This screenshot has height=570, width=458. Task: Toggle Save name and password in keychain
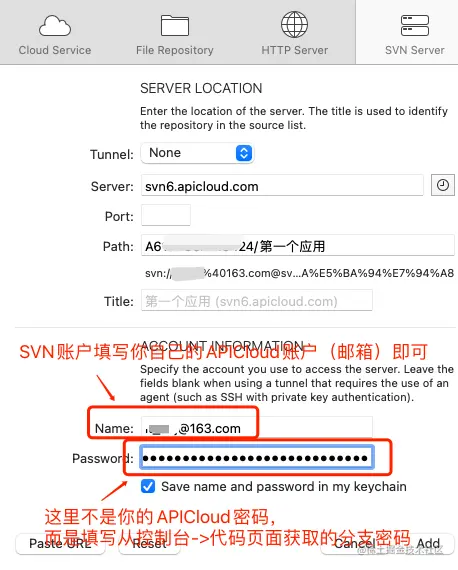coord(148,486)
